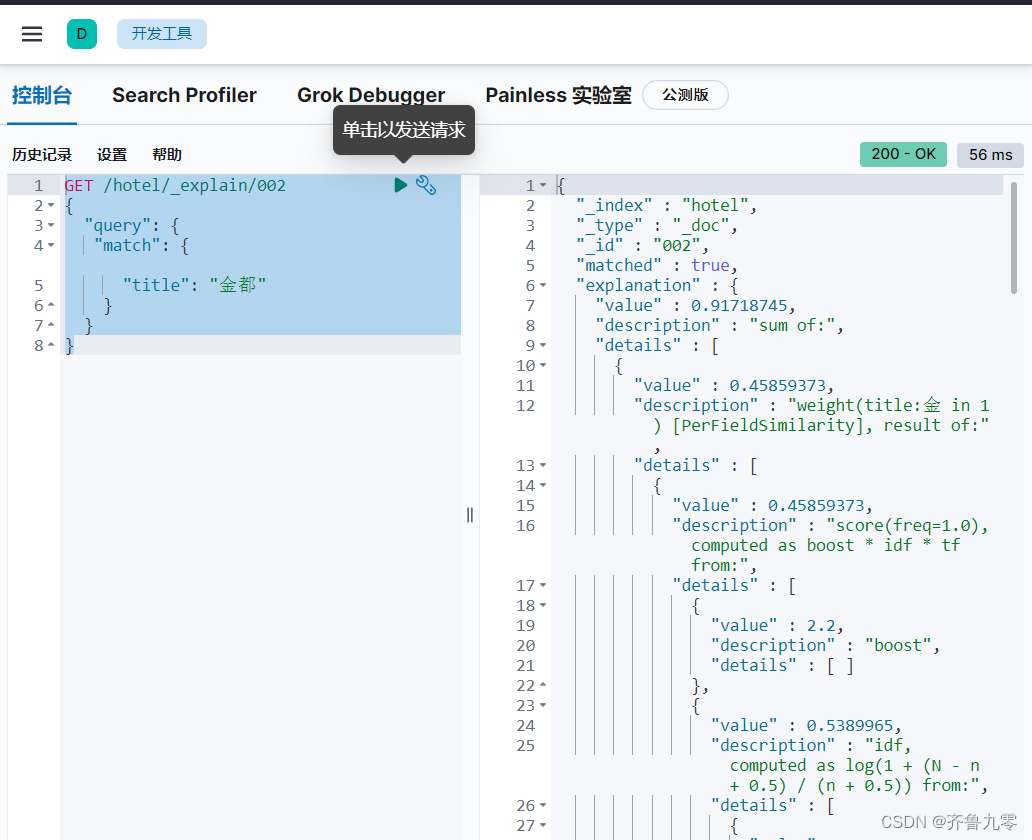Send the request via the green play icon
The width and height of the screenshot is (1032, 840).
(400, 185)
